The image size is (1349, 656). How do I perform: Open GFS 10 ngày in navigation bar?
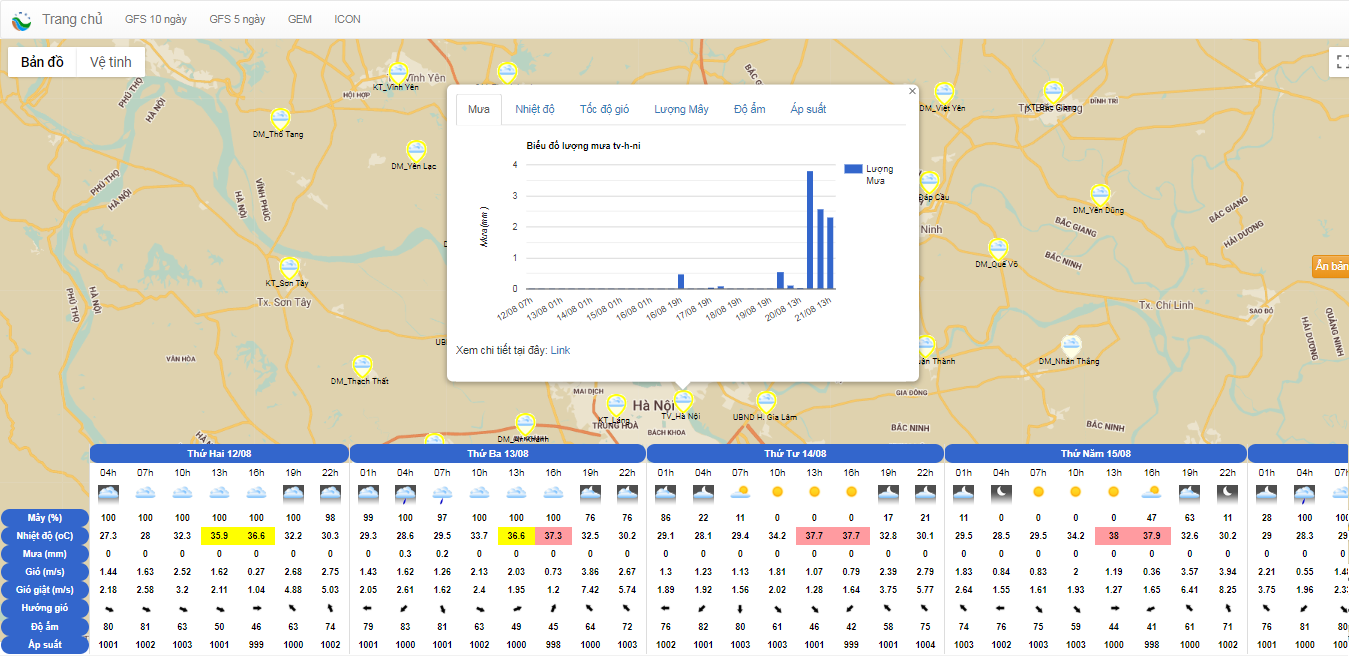click(x=155, y=19)
